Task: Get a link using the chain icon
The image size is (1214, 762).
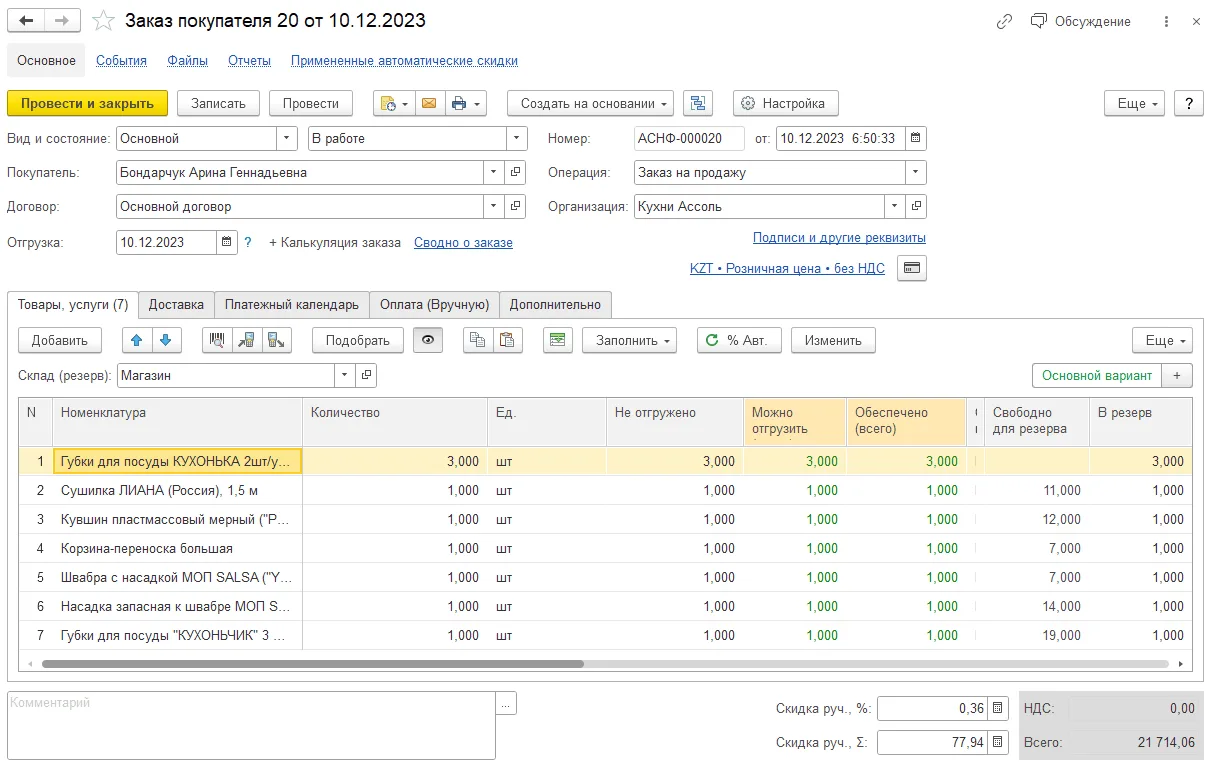Action: (x=1004, y=21)
